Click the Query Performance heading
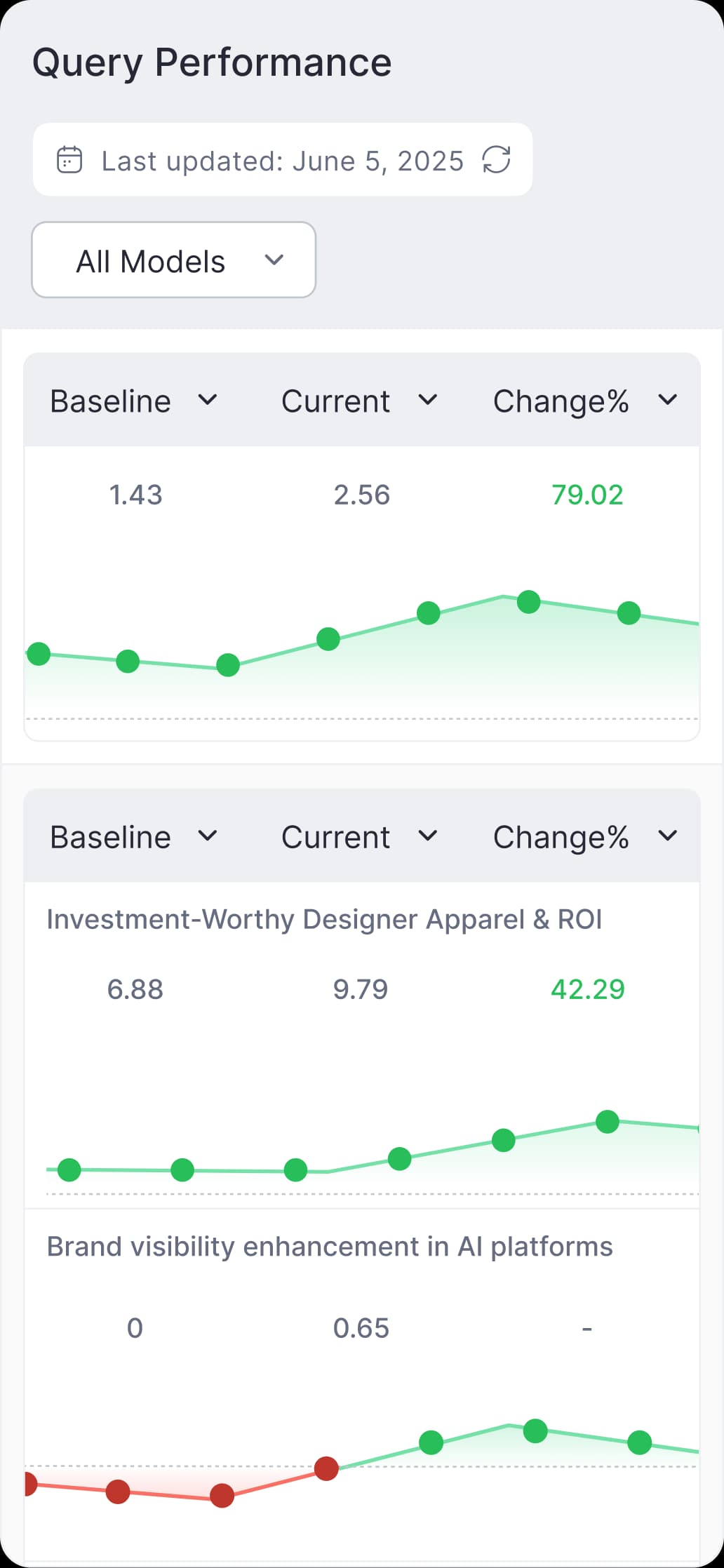 [212, 62]
